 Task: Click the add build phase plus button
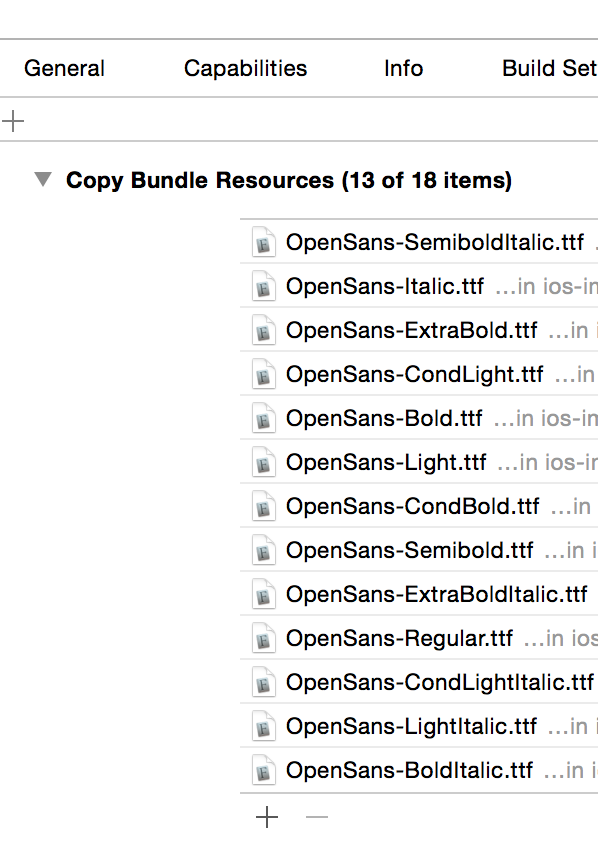tap(14, 120)
